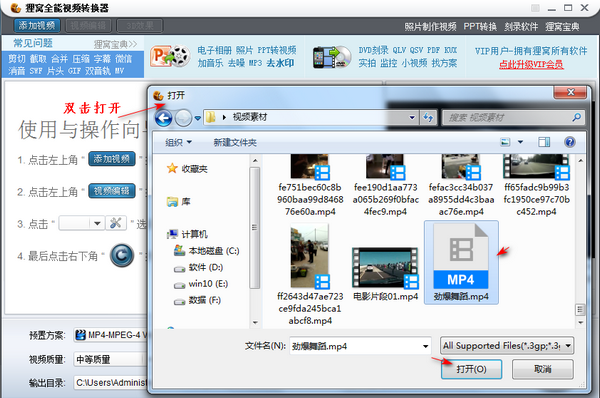The height and width of the screenshot is (398, 600).
Task: Select file ff65fadc9b99b3...mp4
Action: tap(536, 186)
